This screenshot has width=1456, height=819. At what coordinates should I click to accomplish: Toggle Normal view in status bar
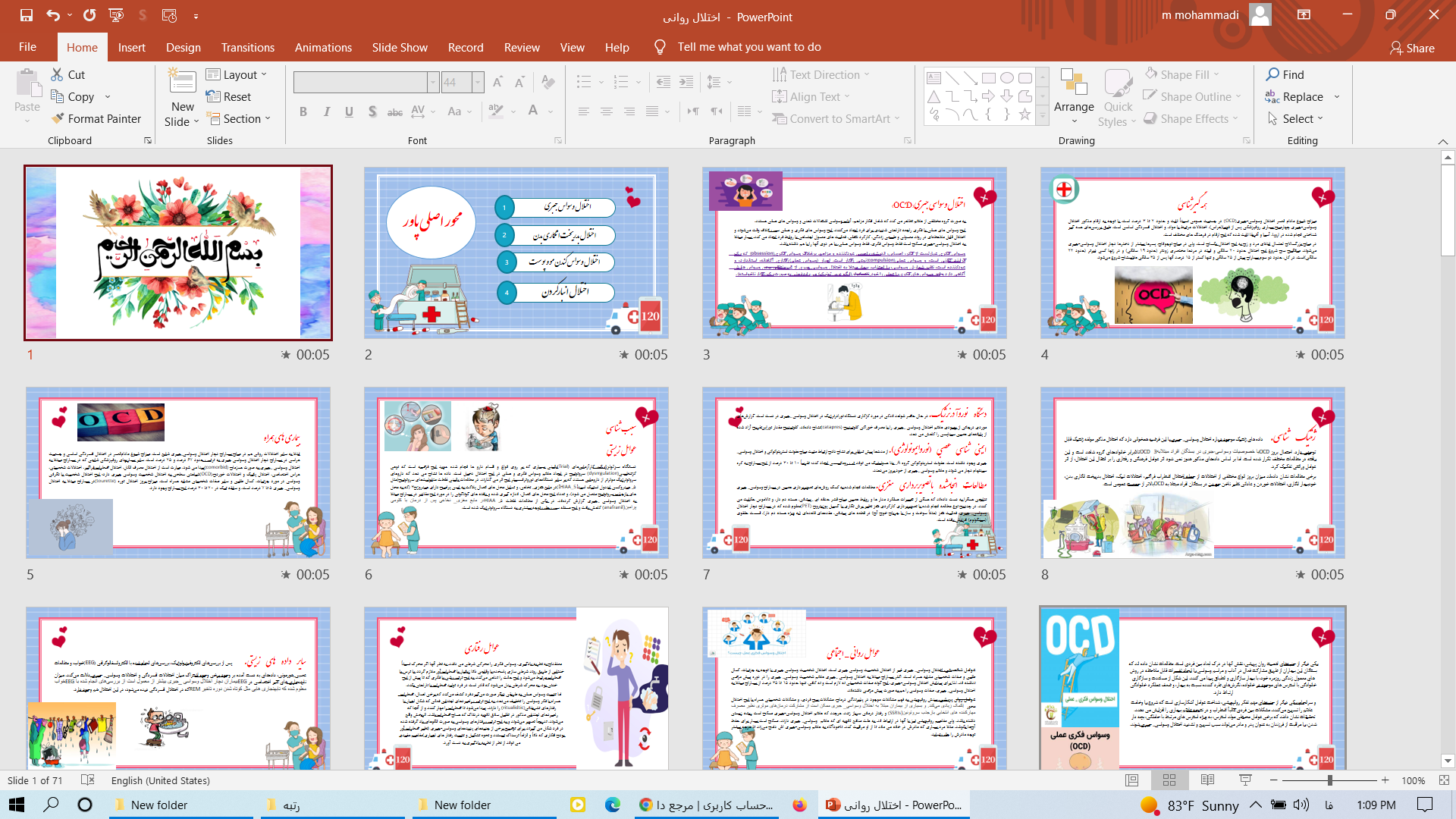[x=1131, y=780]
